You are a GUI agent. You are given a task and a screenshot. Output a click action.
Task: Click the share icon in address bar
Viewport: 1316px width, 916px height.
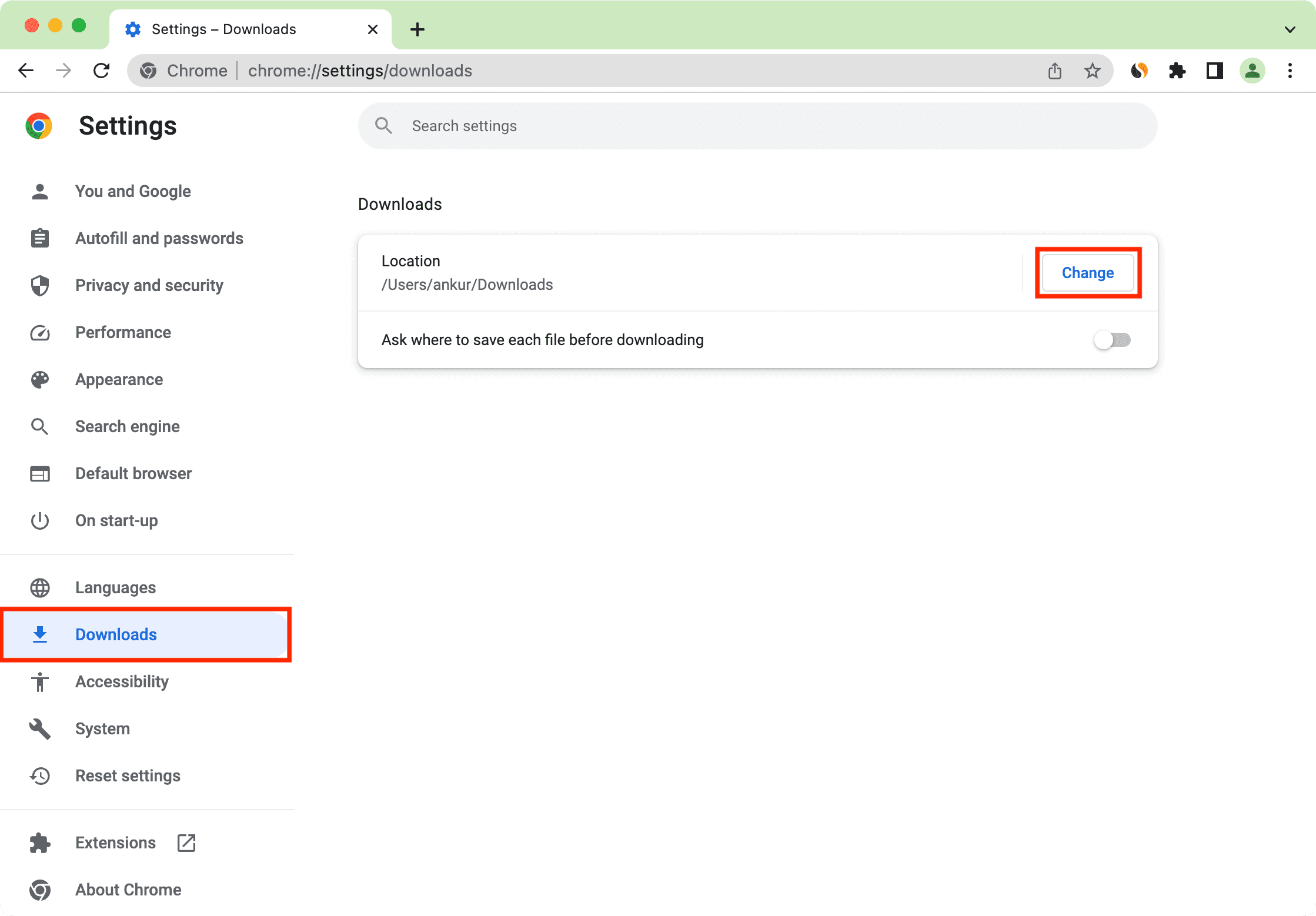point(1054,71)
